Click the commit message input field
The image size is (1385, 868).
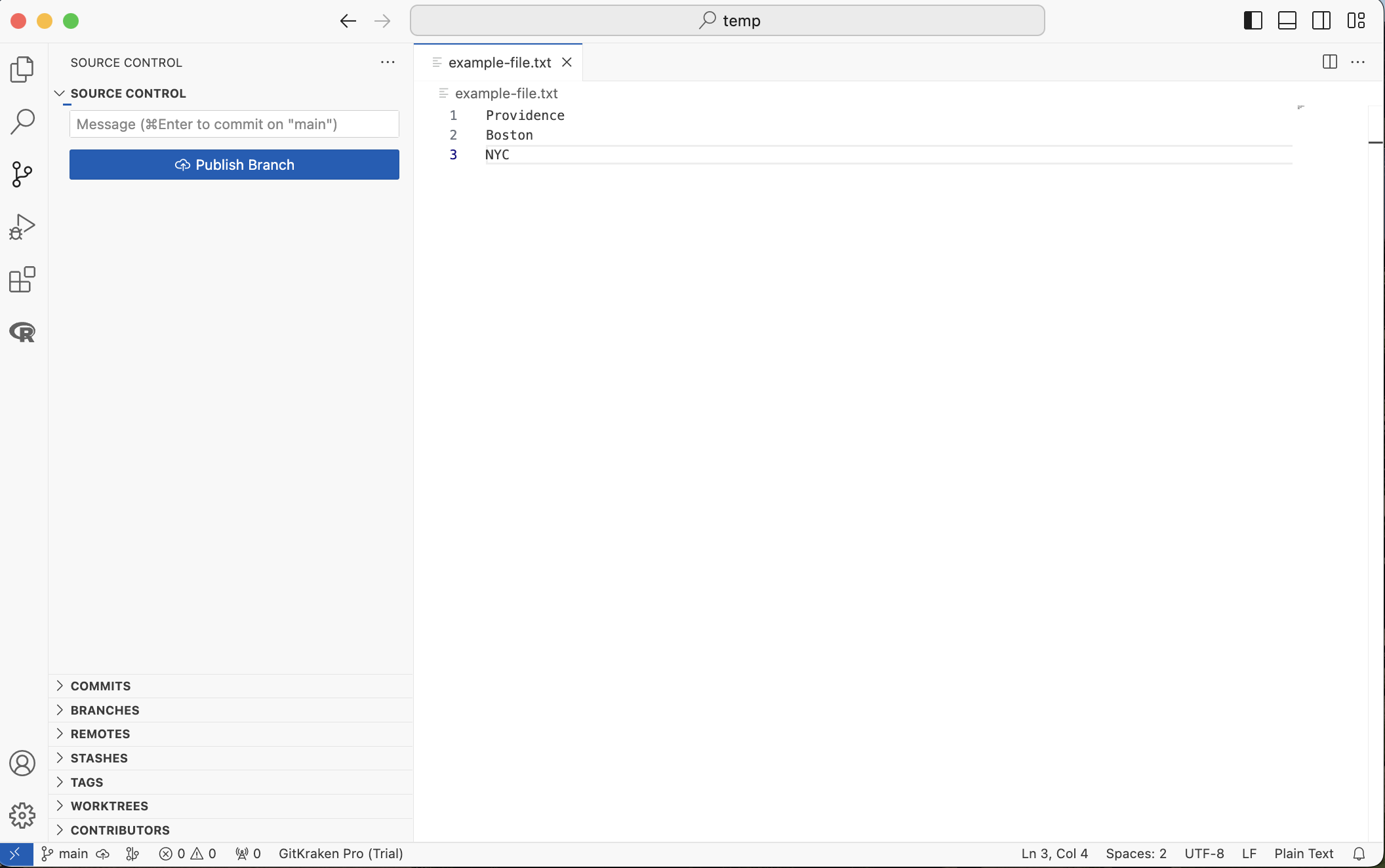point(234,124)
